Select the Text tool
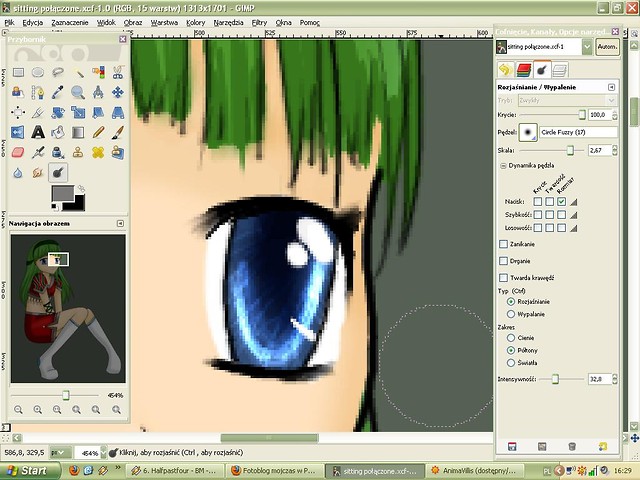This screenshot has width=640, height=480. click(x=38, y=132)
